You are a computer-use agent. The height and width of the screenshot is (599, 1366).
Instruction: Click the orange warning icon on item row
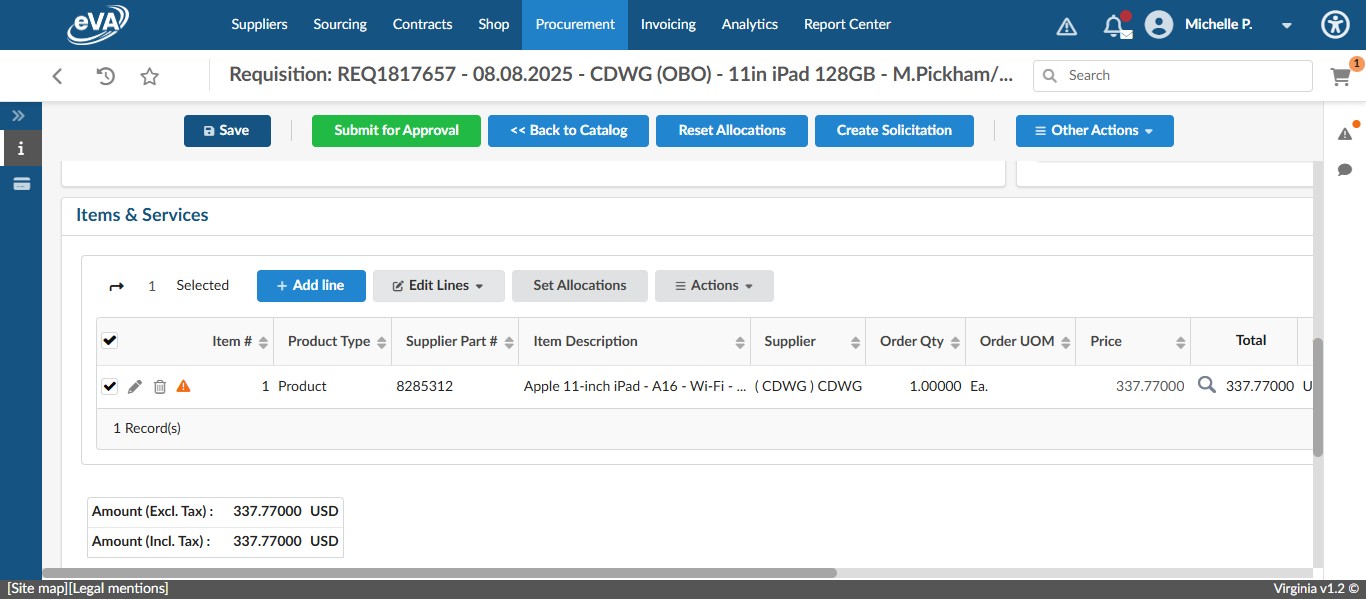(x=183, y=386)
